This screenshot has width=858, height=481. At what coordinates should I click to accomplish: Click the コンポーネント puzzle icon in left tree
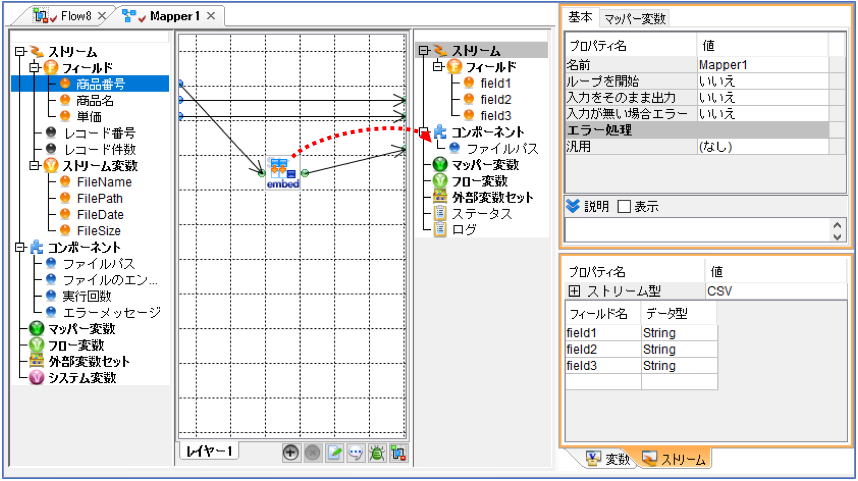37,247
